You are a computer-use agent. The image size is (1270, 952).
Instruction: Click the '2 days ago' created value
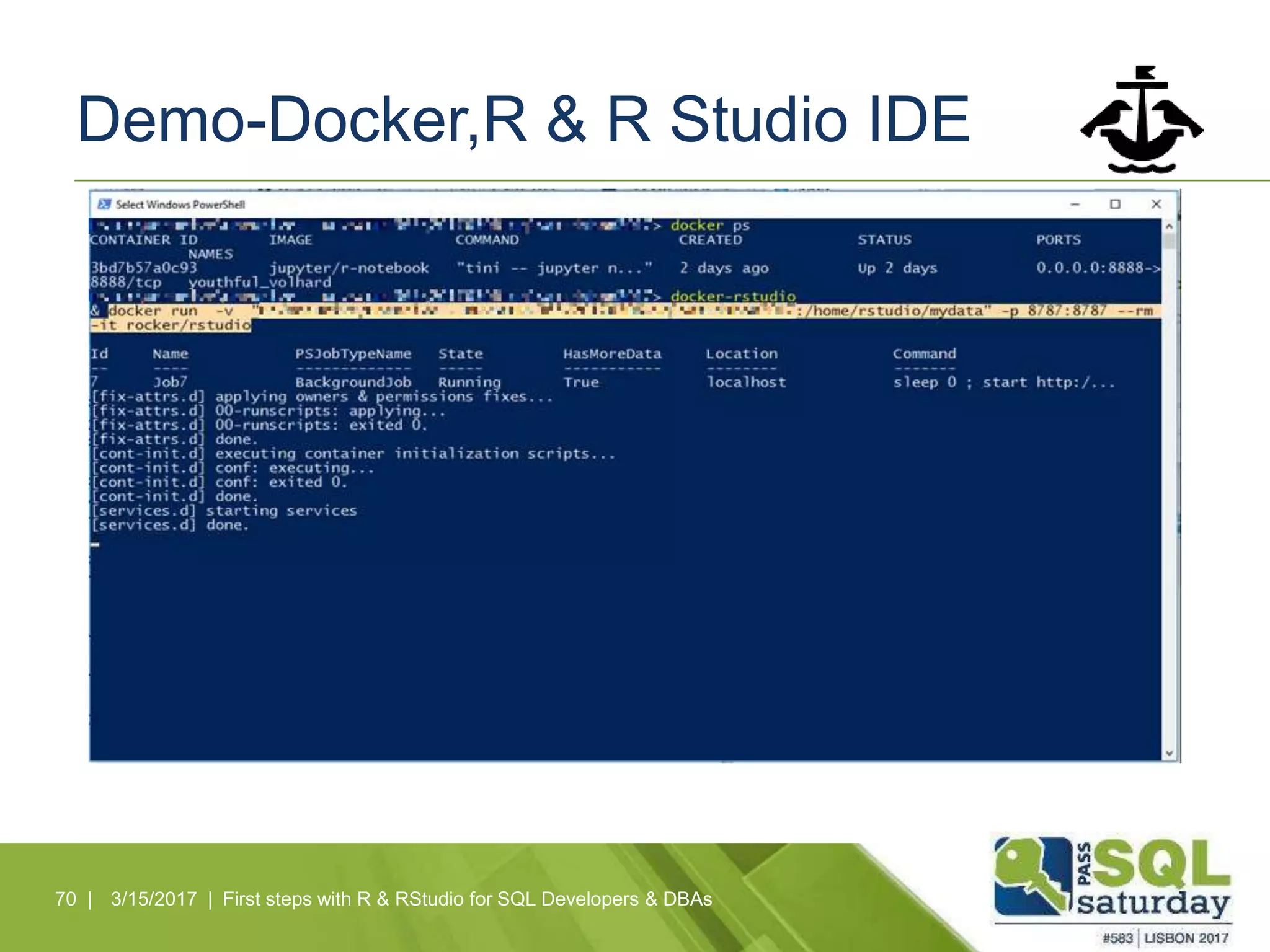[x=724, y=268]
